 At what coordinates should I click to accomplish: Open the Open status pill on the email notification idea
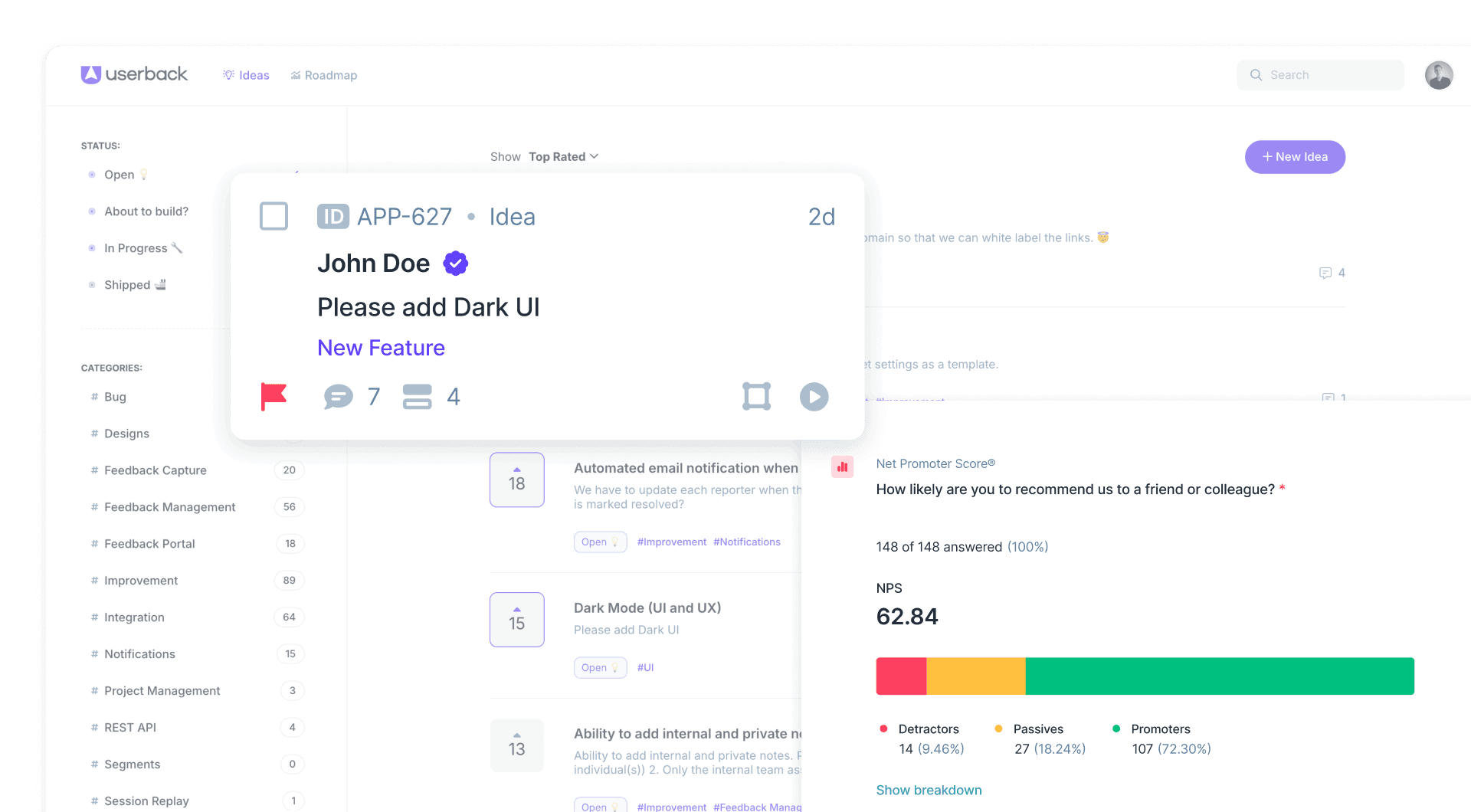[x=600, y=542]
